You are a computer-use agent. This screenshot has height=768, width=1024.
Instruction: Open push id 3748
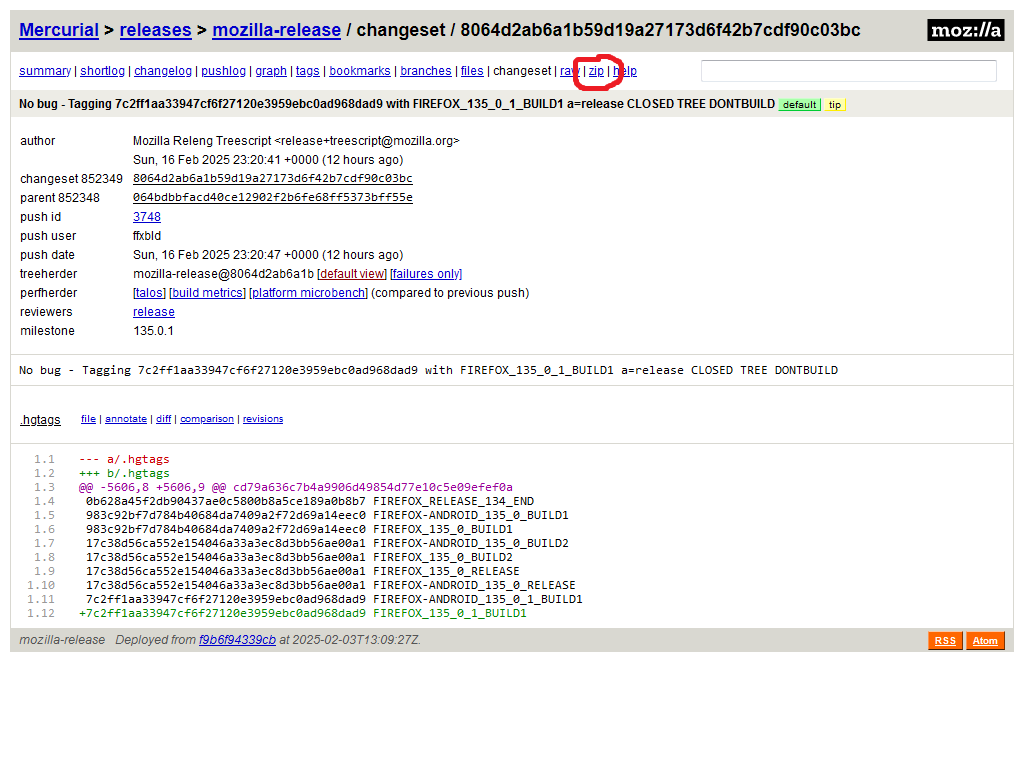click(x=147, y=217)
